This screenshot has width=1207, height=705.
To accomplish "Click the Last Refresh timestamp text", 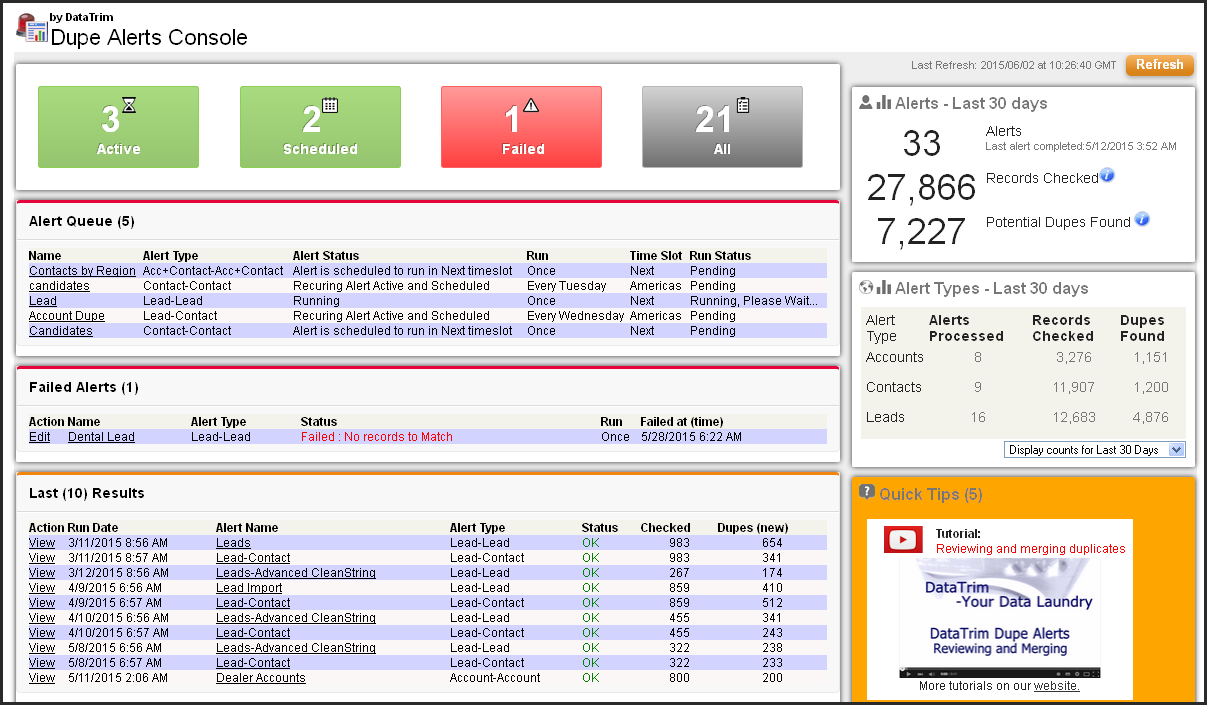I will [1014, 65].
